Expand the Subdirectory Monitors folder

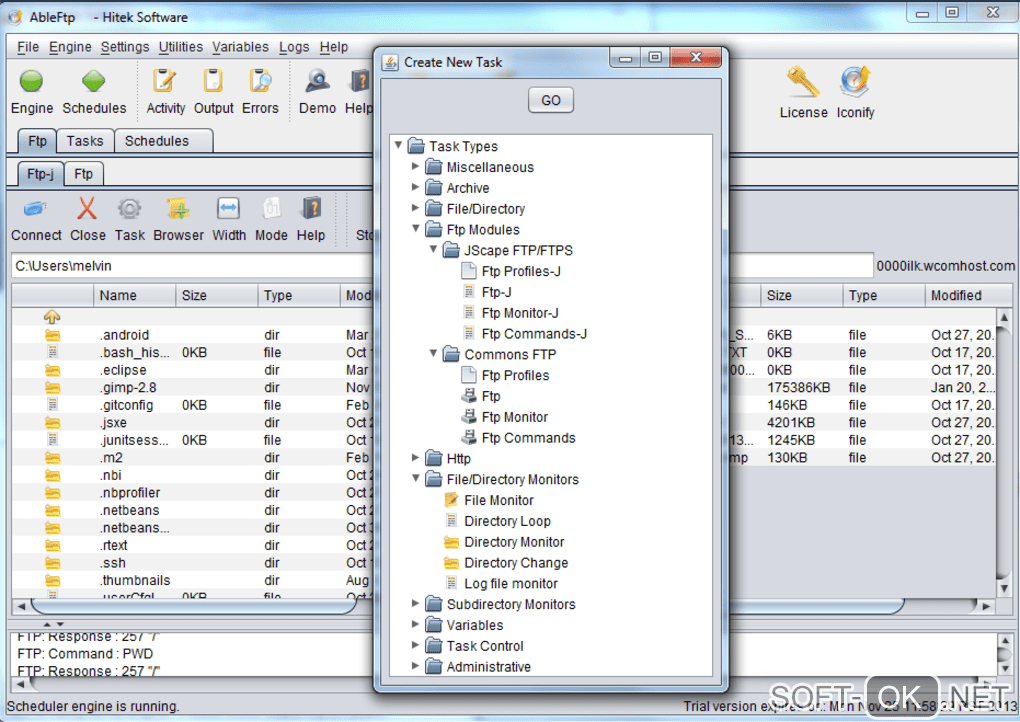(416, 604)
